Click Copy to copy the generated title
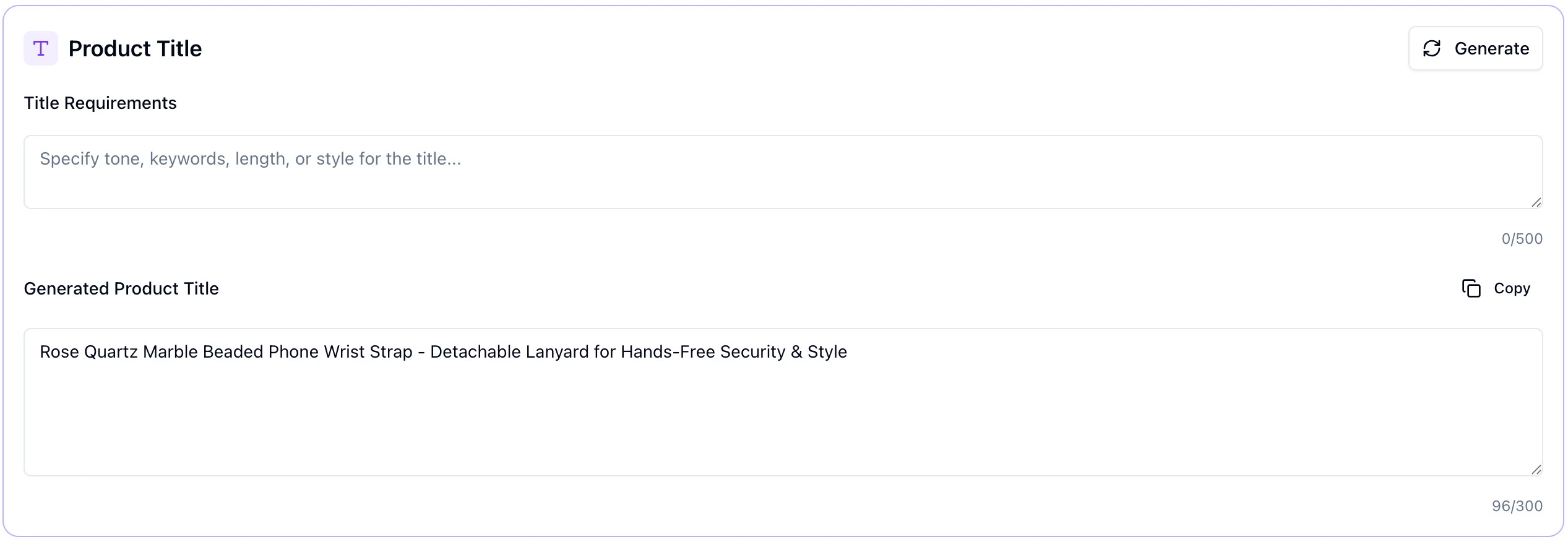The image size is (1568, 542). coord(1511,288)
